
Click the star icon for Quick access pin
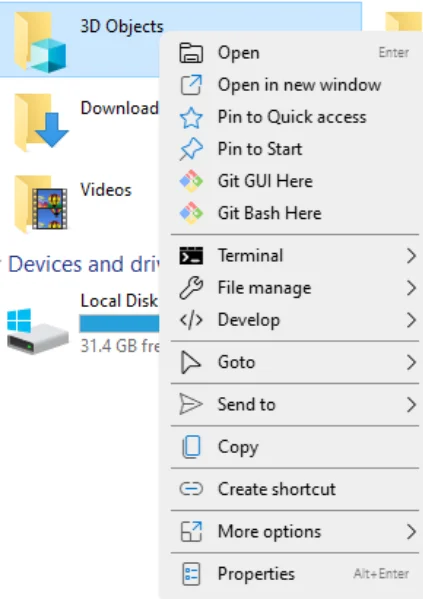(x=191, y=117)
